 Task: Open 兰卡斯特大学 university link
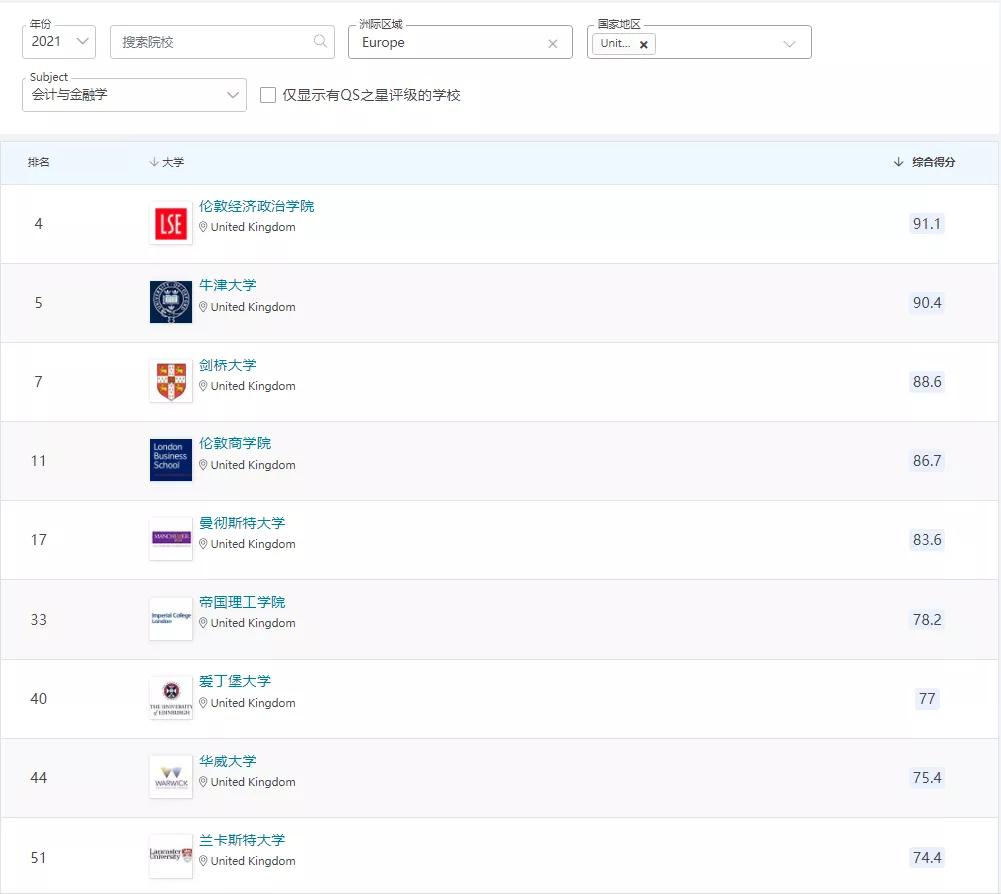click(242, 840)
